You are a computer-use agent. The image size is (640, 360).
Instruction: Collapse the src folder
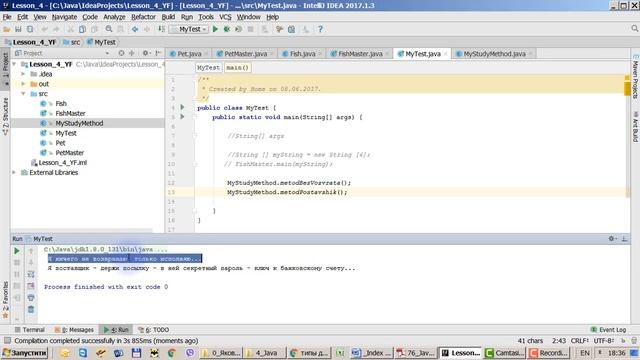23,93
